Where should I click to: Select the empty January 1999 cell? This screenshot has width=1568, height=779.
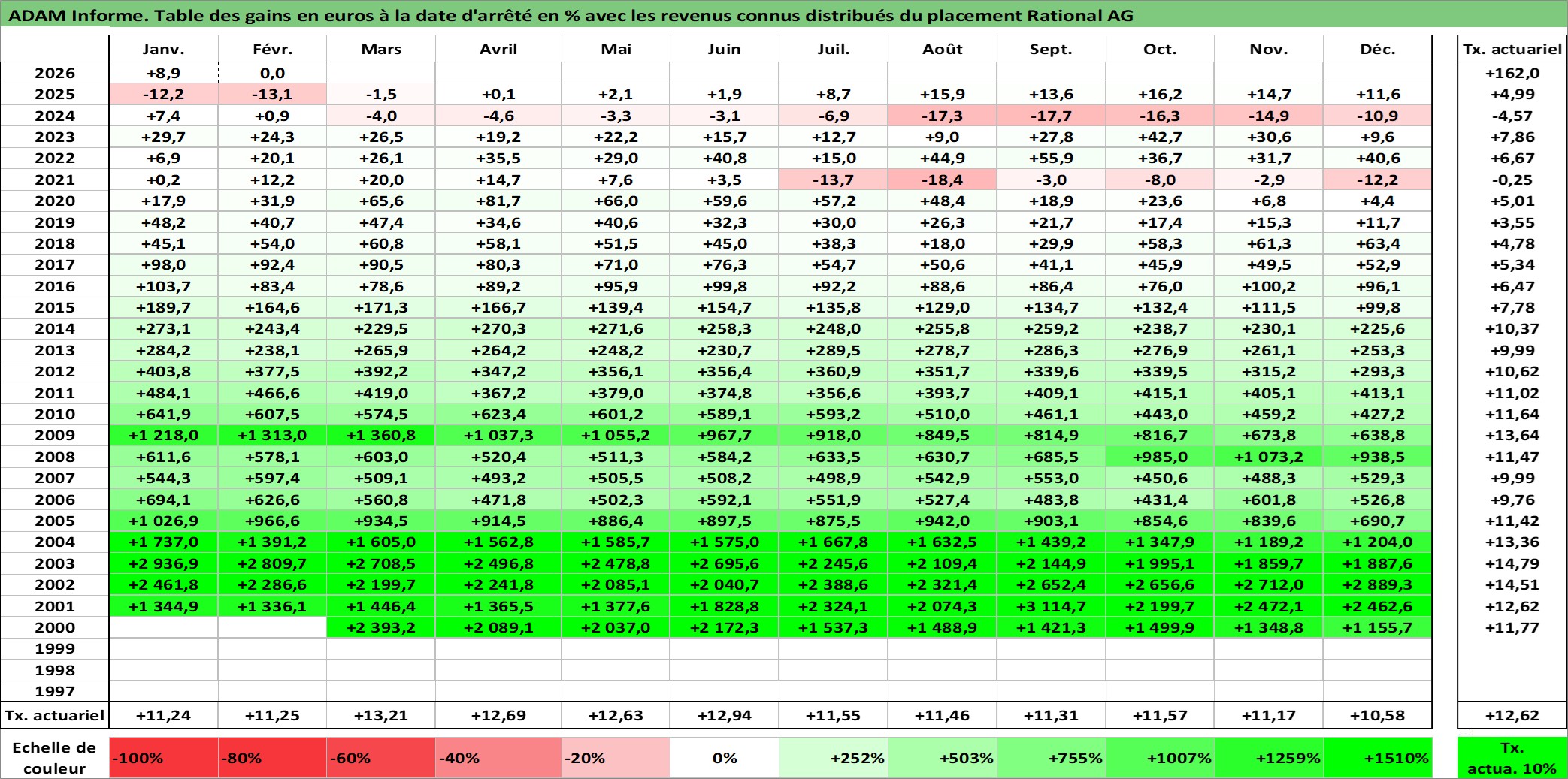[x=164, y=648]
